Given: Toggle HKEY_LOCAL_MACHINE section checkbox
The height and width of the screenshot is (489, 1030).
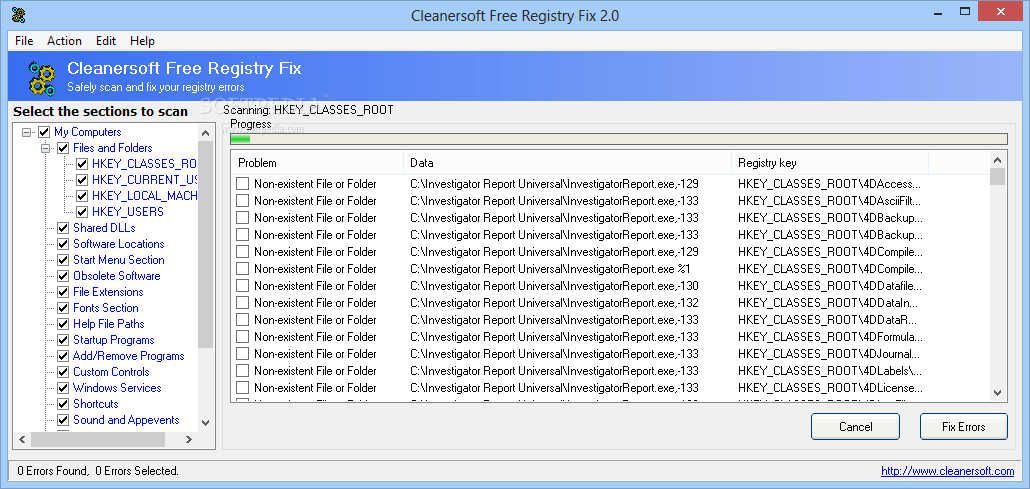Looking at the screenshot, I should [82, 196].
